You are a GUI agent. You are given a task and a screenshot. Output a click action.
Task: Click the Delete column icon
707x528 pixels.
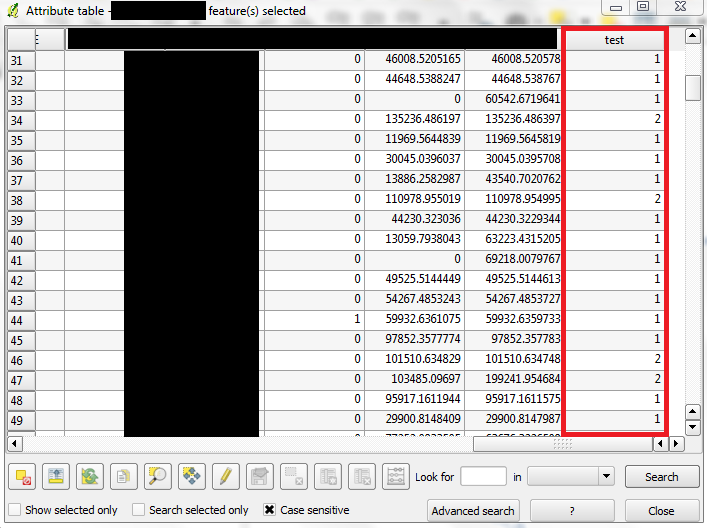tap(362, 477)
